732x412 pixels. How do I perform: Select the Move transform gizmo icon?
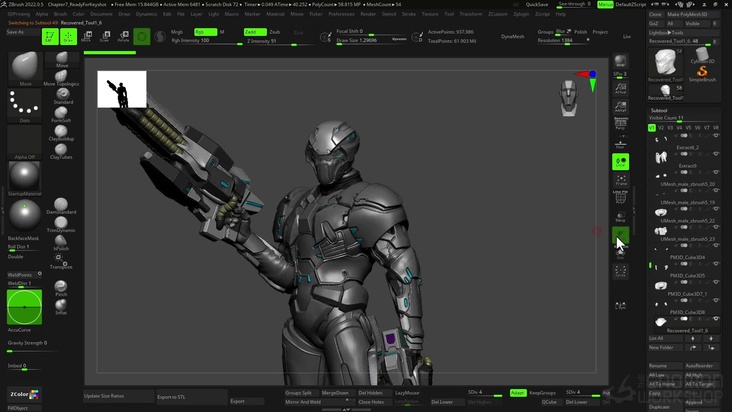click(87, 36)
